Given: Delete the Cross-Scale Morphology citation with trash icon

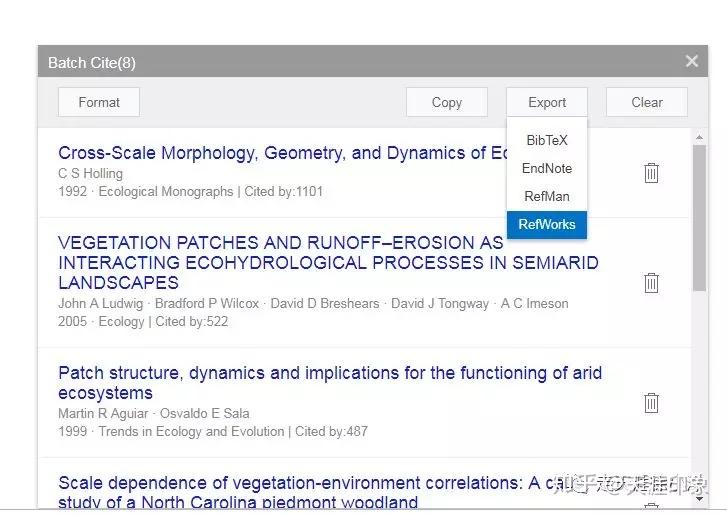Looking at the screenshot, I should pyautogui.click(x=651, y=173).
